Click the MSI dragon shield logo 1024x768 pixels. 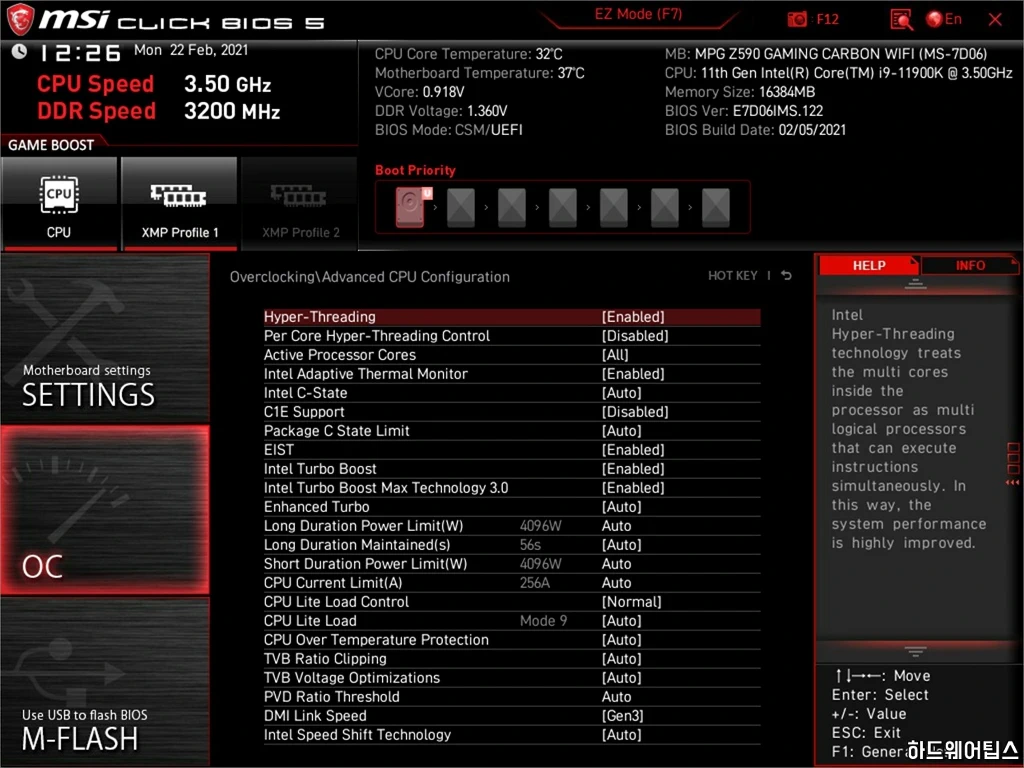pos(20,19)
